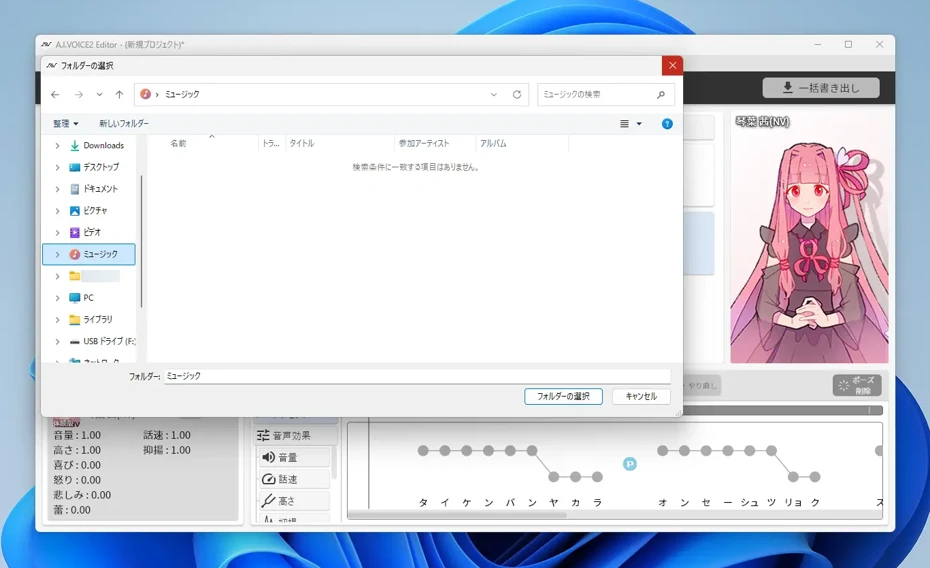Viewport: 930px width, 568px height.
Task: Select ビデオ in the navigation tree
Action: 85,232
